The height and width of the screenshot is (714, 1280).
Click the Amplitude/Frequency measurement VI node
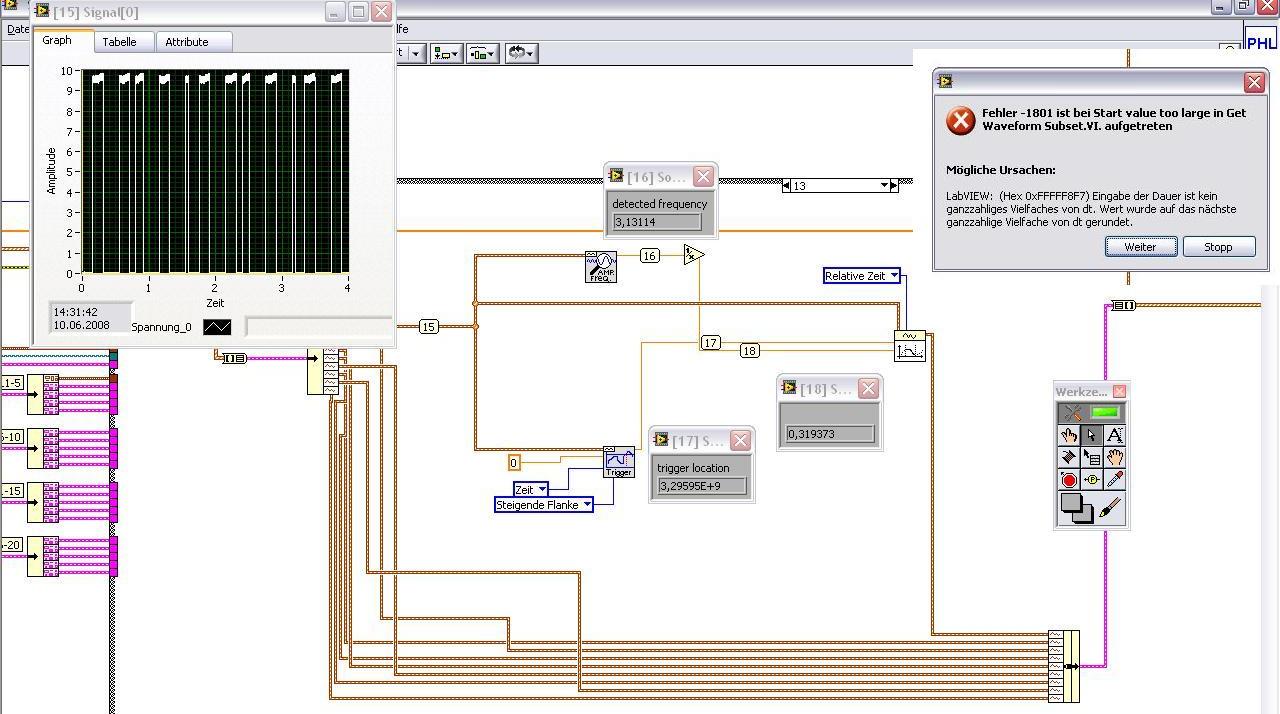click(x=601, y=266)
